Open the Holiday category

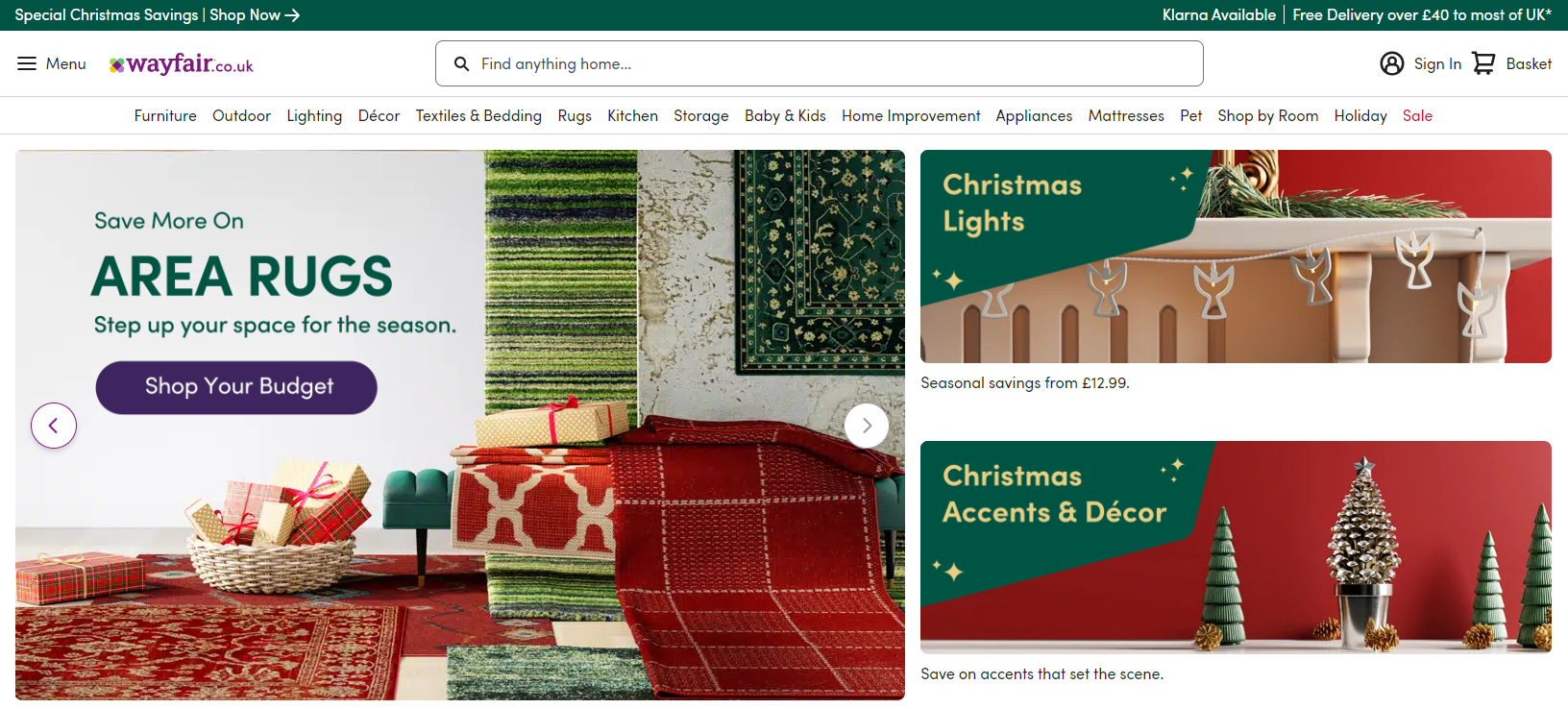pyautogui.click(x=1360, y=115)
